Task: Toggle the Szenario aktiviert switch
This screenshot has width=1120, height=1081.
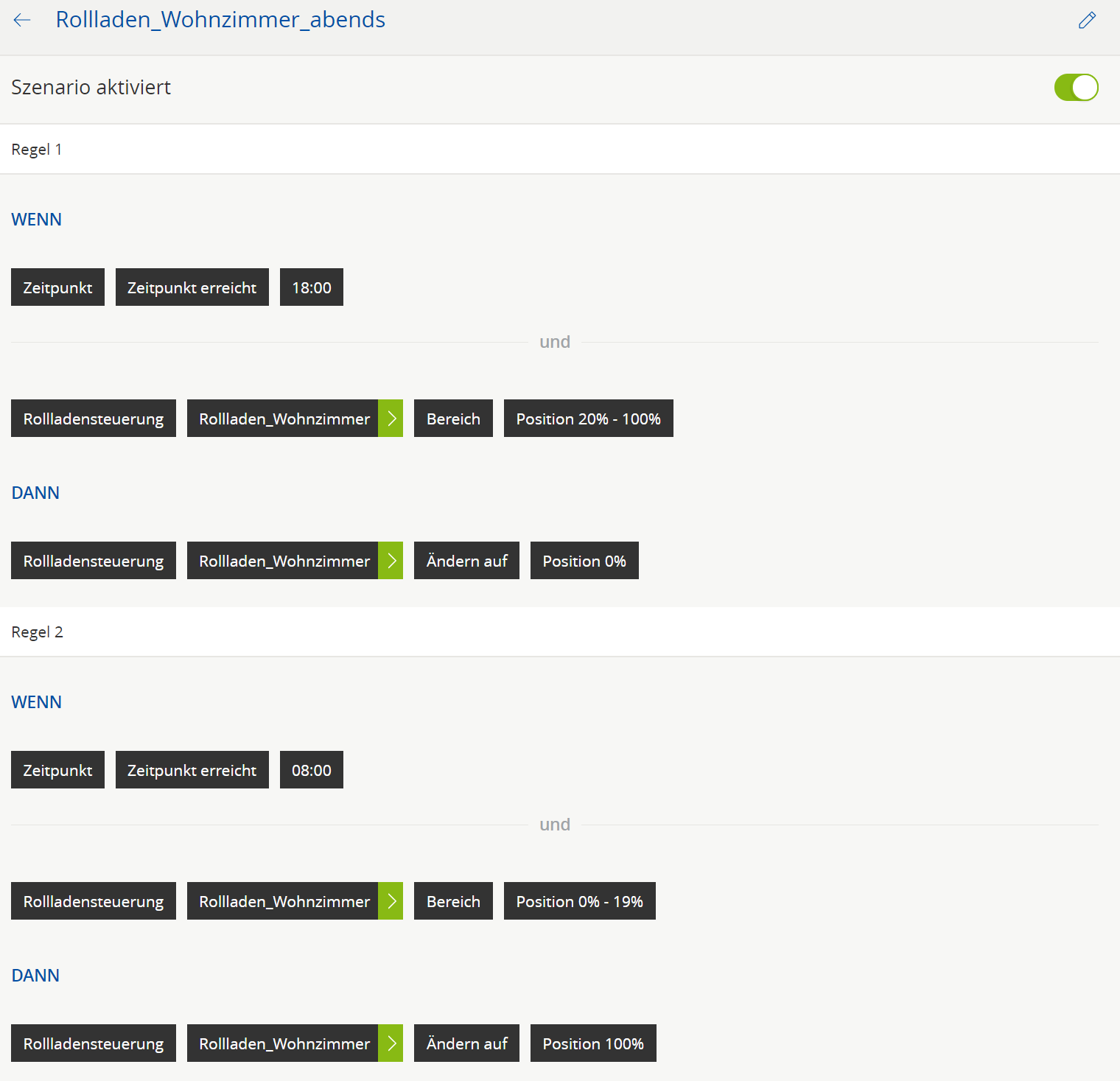Action: click(1076, 87)
